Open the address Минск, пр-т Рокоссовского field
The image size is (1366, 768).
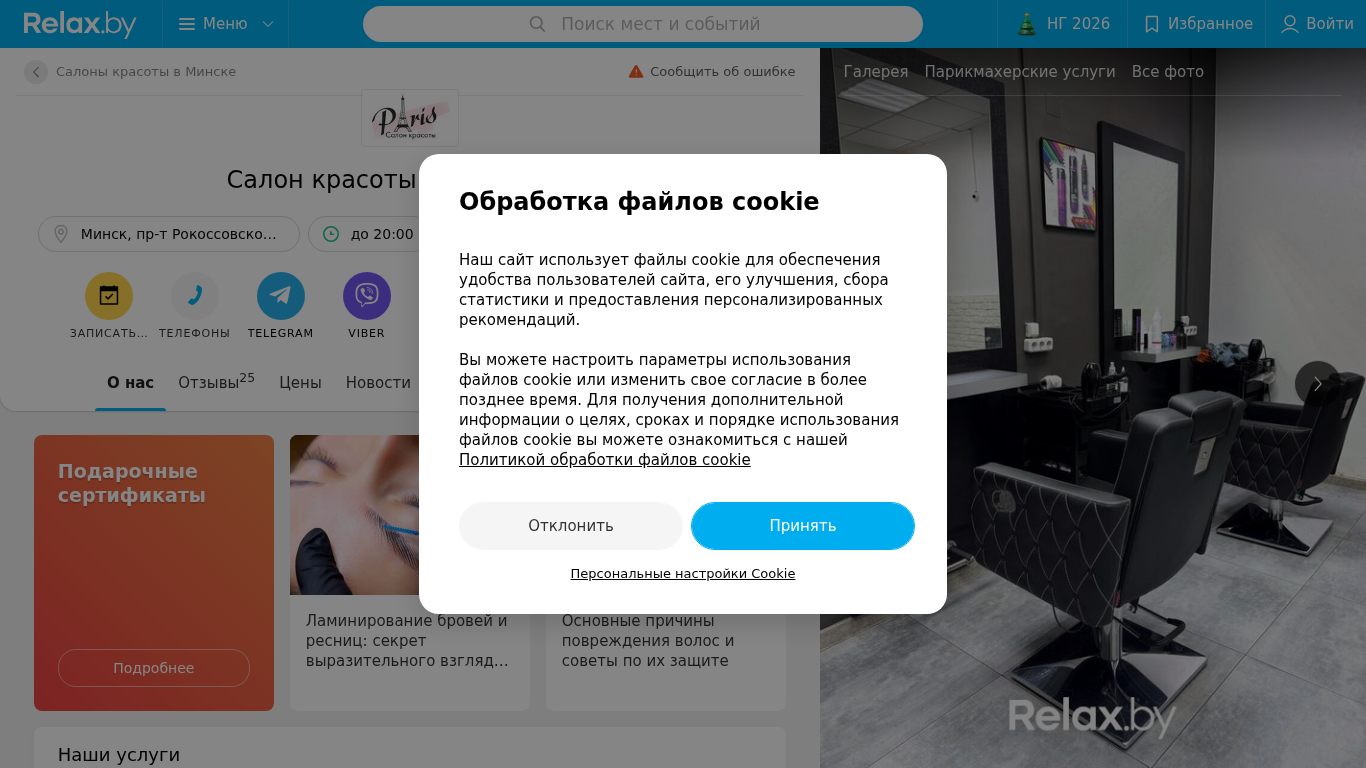(169, 234)
